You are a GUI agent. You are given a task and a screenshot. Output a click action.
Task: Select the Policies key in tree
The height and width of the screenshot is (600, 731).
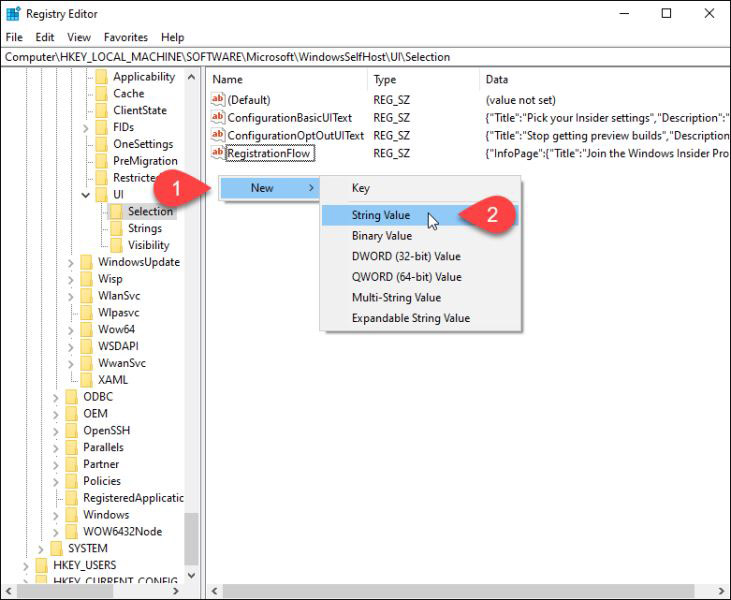pos(102,481)
